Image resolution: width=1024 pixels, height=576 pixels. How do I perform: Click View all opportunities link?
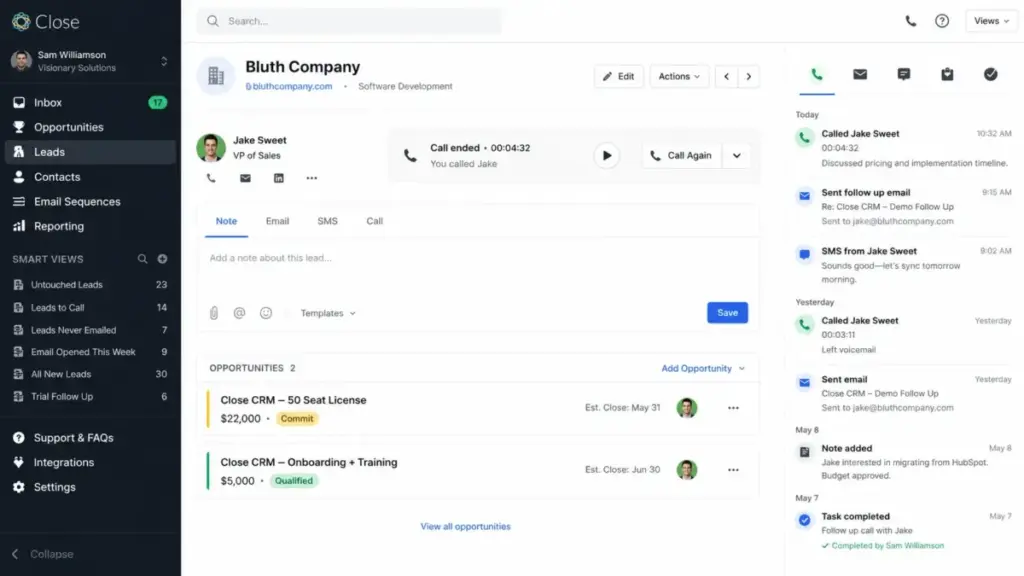point(465,526)
